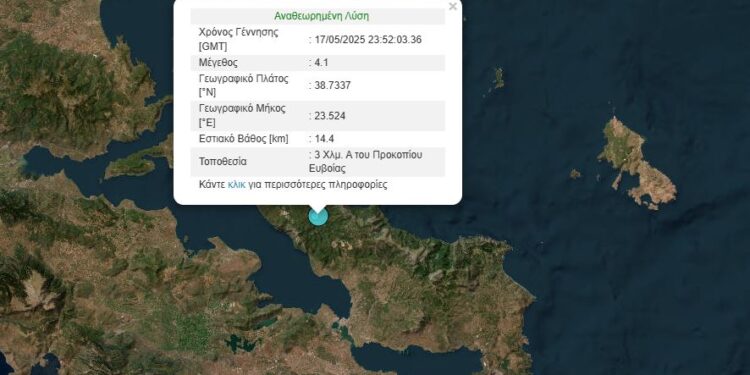Click the 'Χρόνος Γέννησης [GMT]' label

click(x=238, y=40)
